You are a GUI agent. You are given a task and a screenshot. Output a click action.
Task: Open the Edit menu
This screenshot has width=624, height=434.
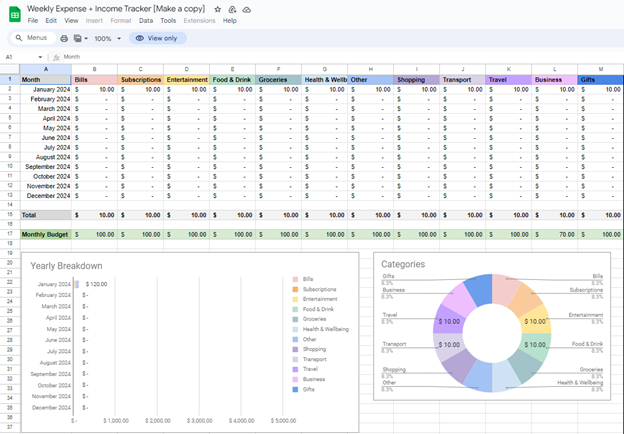coord(51,21)
